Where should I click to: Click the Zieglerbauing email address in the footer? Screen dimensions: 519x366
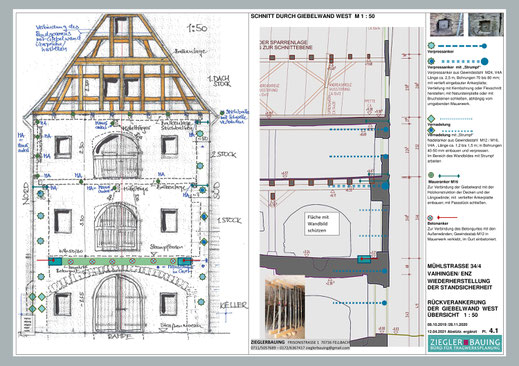(328, 348)
